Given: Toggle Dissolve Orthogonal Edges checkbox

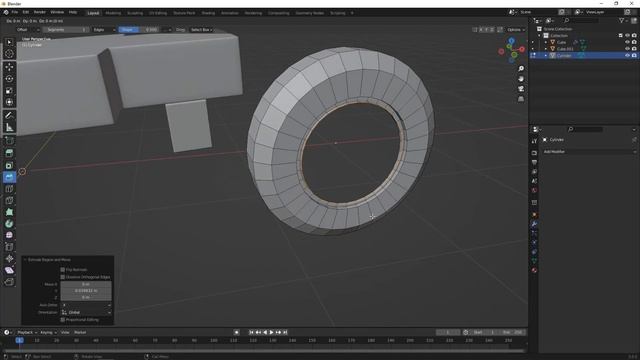Looking at the screenshot, I should click(62, 277).
